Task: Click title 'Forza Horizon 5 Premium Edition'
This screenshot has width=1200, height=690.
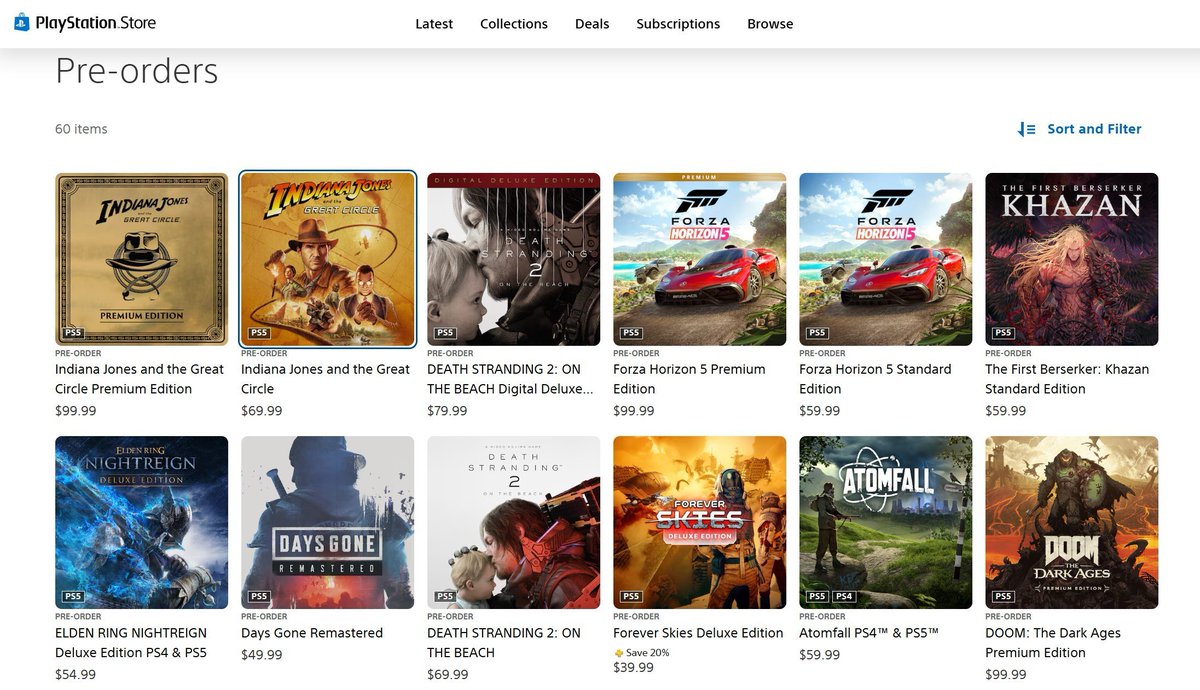Action: pyautogui.click(x=689, y=379)
